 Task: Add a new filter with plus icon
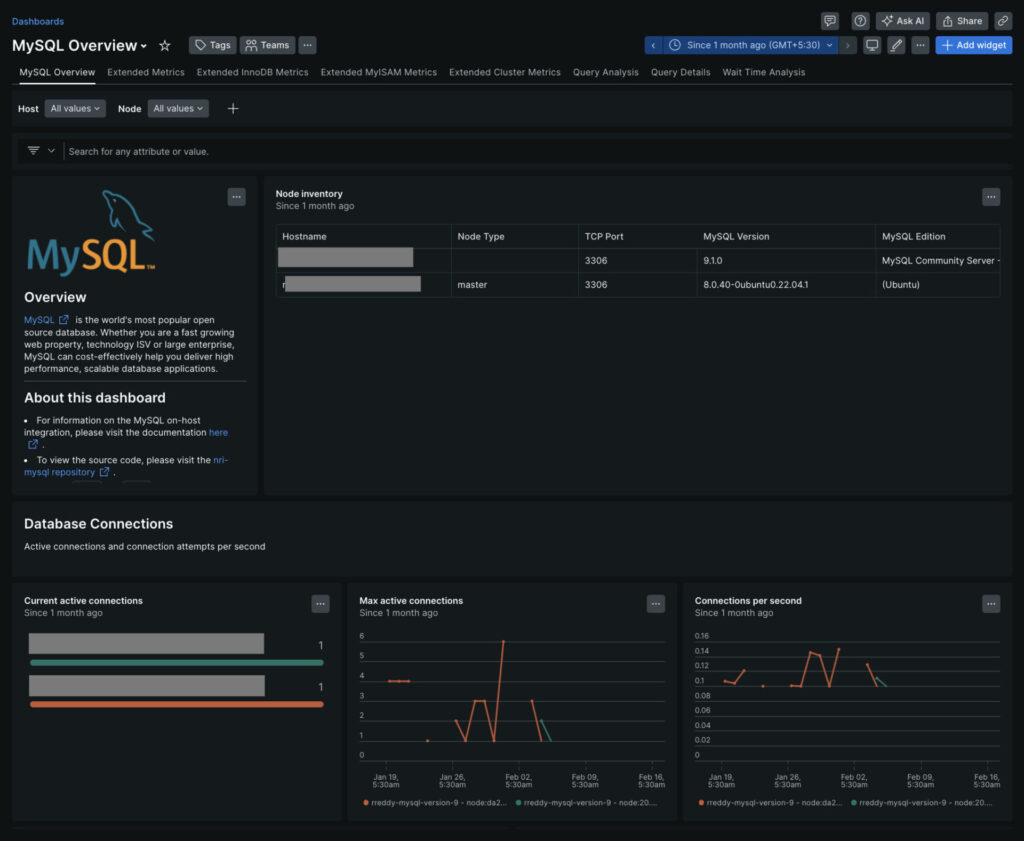tap(233, 108)
